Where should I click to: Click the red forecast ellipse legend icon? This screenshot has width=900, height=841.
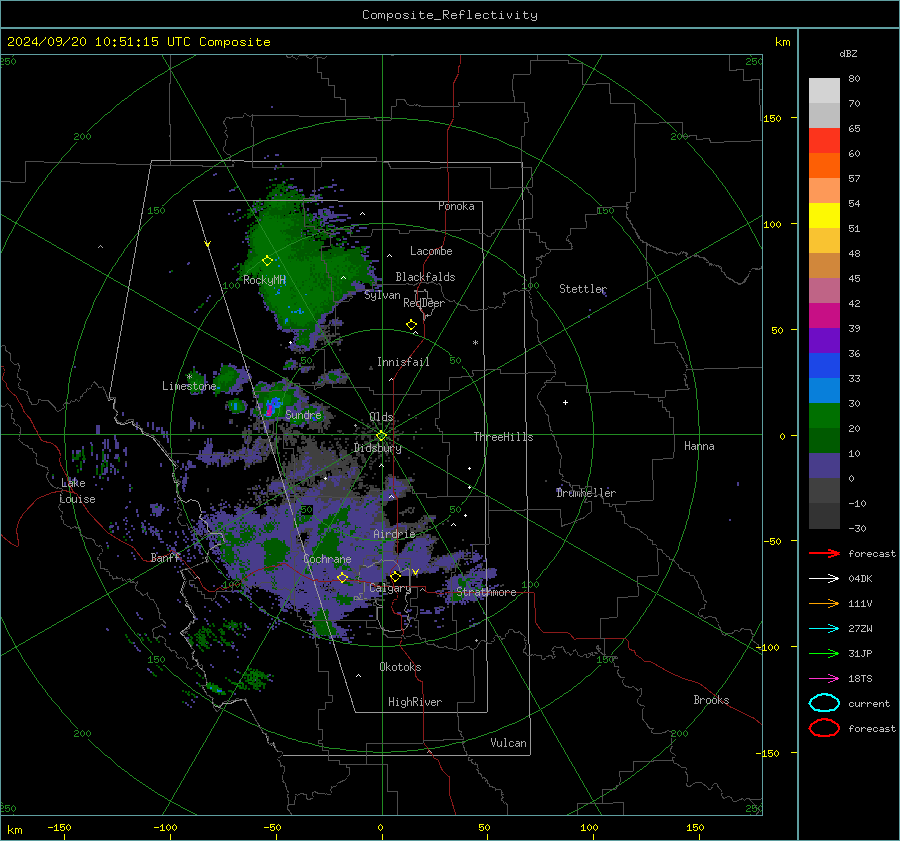coord(824,728)
